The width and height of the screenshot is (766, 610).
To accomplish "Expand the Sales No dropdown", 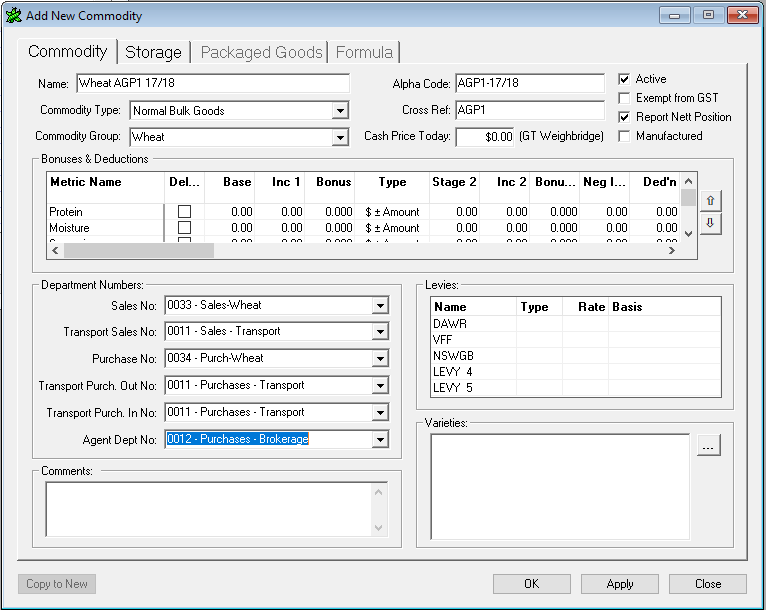I will click(379, 305).
